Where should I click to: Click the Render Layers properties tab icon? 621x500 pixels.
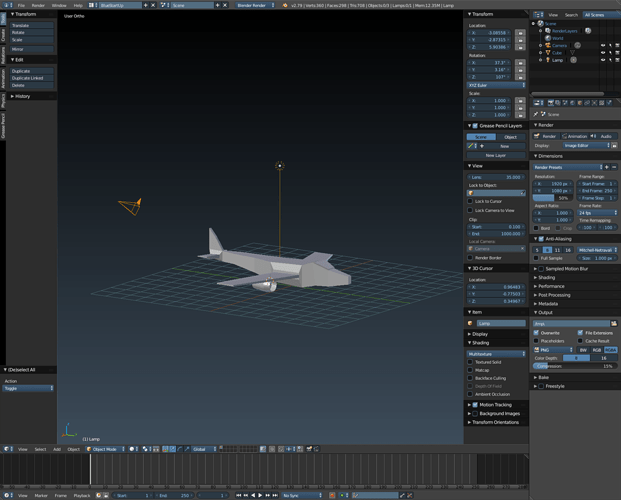coord(558,103)
